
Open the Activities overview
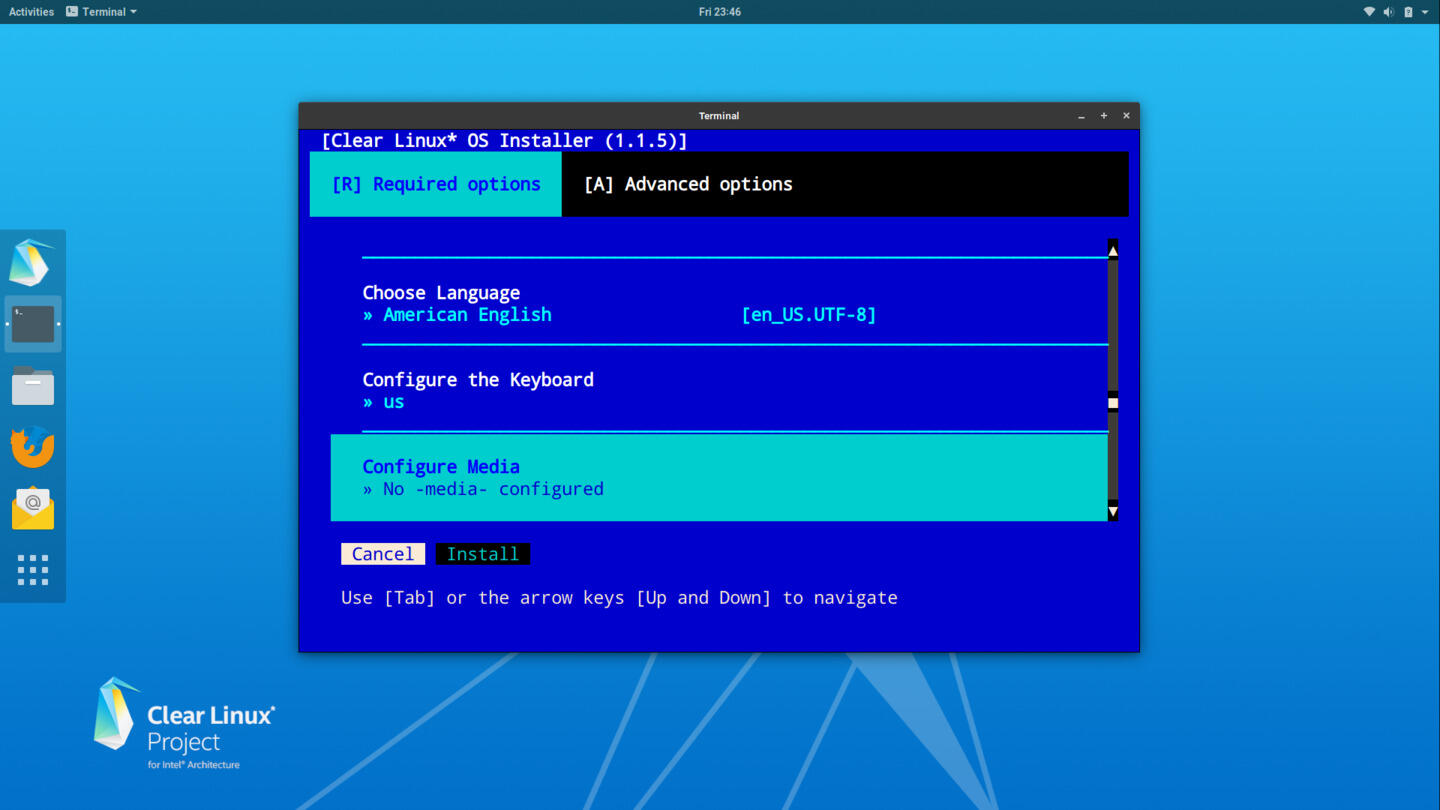coord(31,12)
